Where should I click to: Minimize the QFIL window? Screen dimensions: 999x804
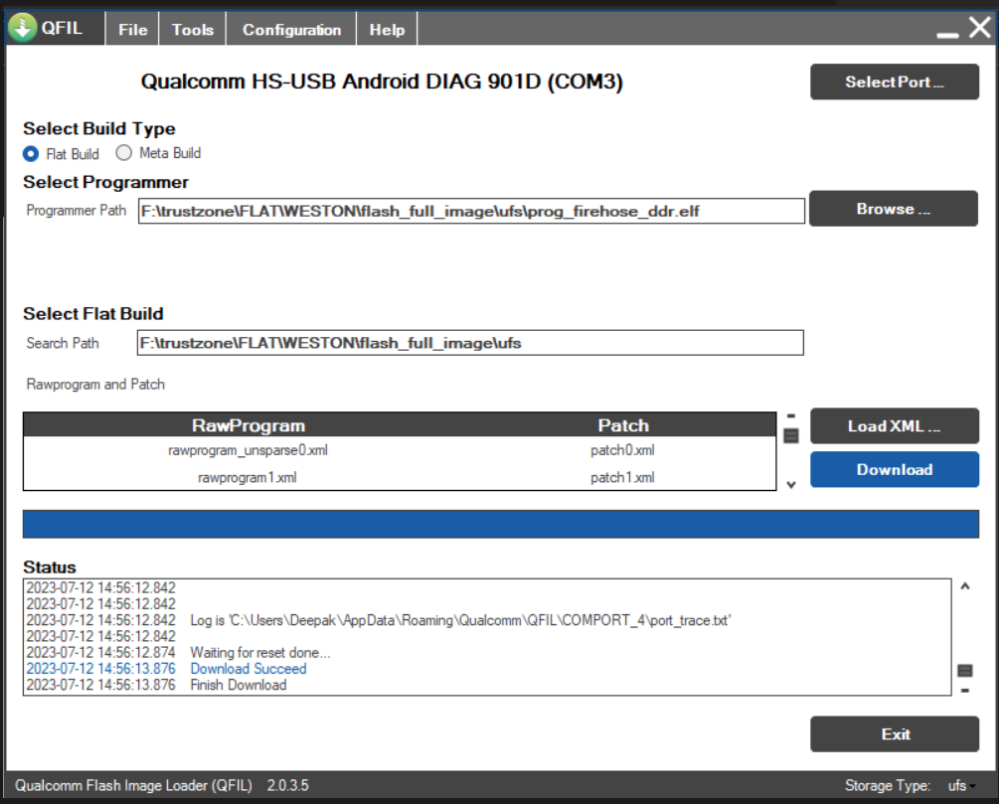pyautogui.click(x=947, y=34)
